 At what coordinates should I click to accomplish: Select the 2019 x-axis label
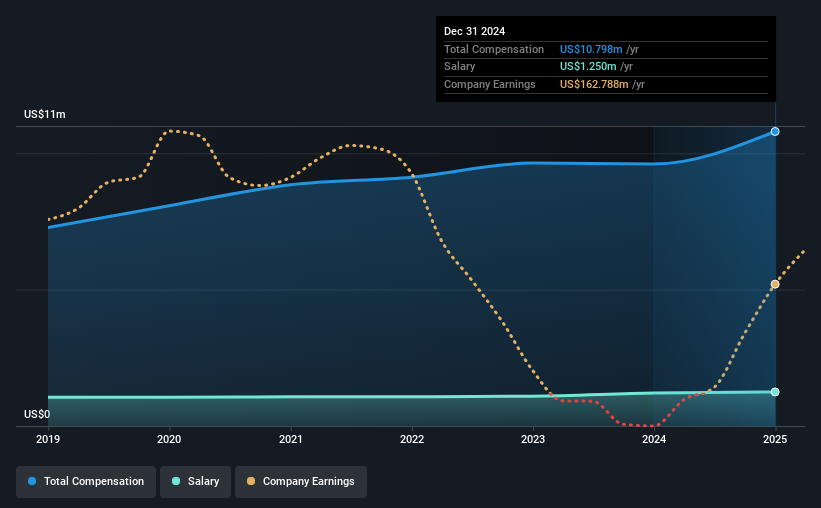click(x=48, y=439)
